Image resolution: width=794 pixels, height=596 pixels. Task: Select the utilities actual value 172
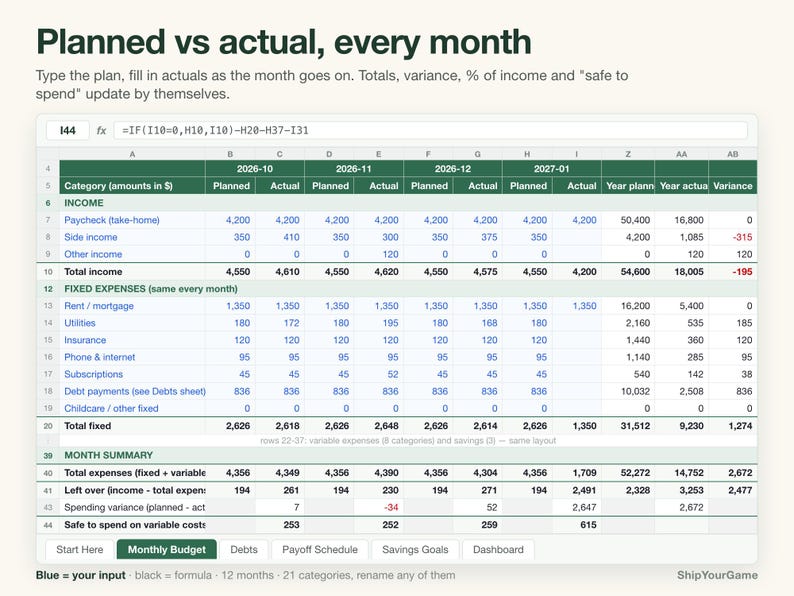pos(280,323)
